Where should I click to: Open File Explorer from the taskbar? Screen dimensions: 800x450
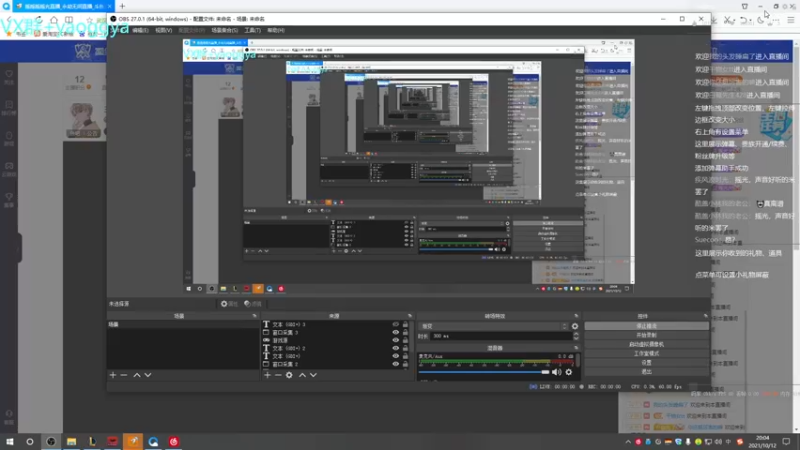[71, 441]
